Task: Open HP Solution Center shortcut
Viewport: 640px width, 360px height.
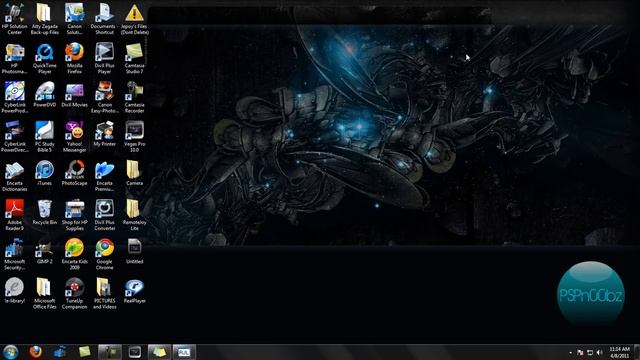Action: click(14, 19)
